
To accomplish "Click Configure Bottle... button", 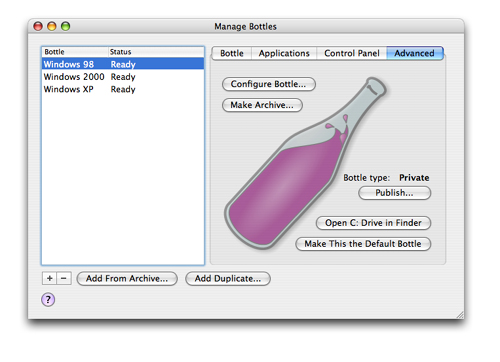I will point(268,84).
